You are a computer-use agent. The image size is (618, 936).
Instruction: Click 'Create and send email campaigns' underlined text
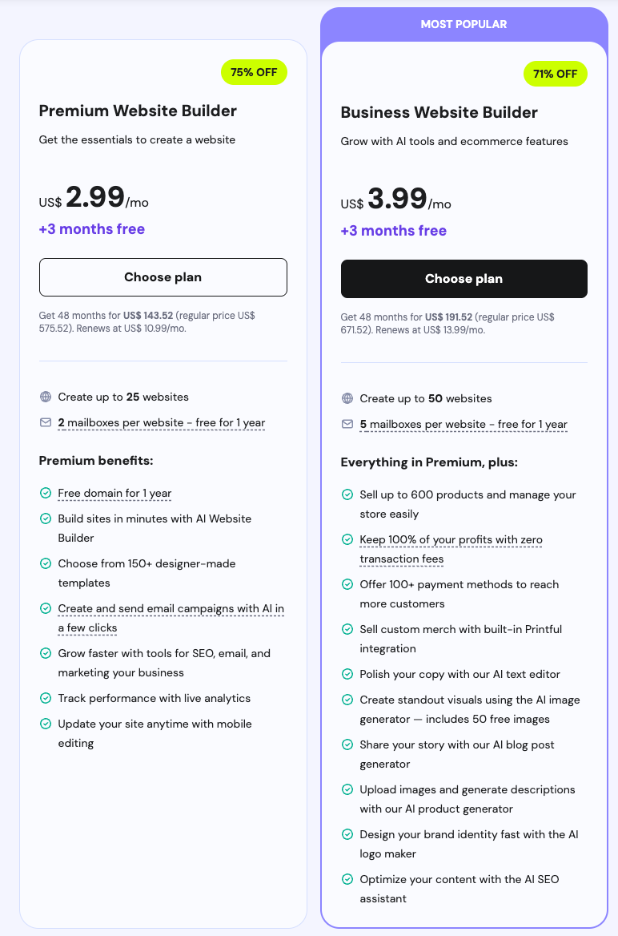[170, 608]
